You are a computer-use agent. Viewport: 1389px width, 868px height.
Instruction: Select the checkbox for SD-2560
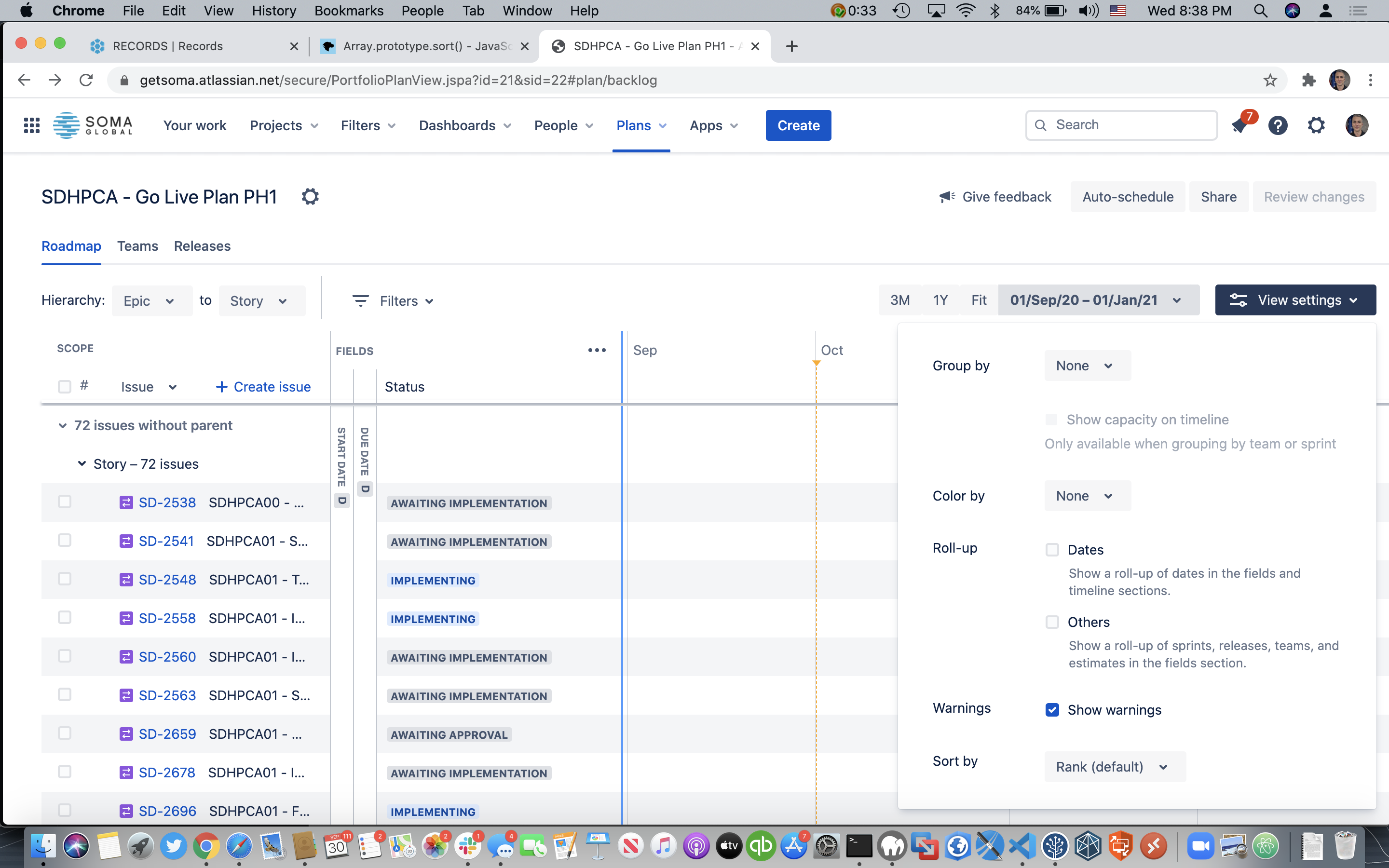pyautogui.click(x=64, y=656)
